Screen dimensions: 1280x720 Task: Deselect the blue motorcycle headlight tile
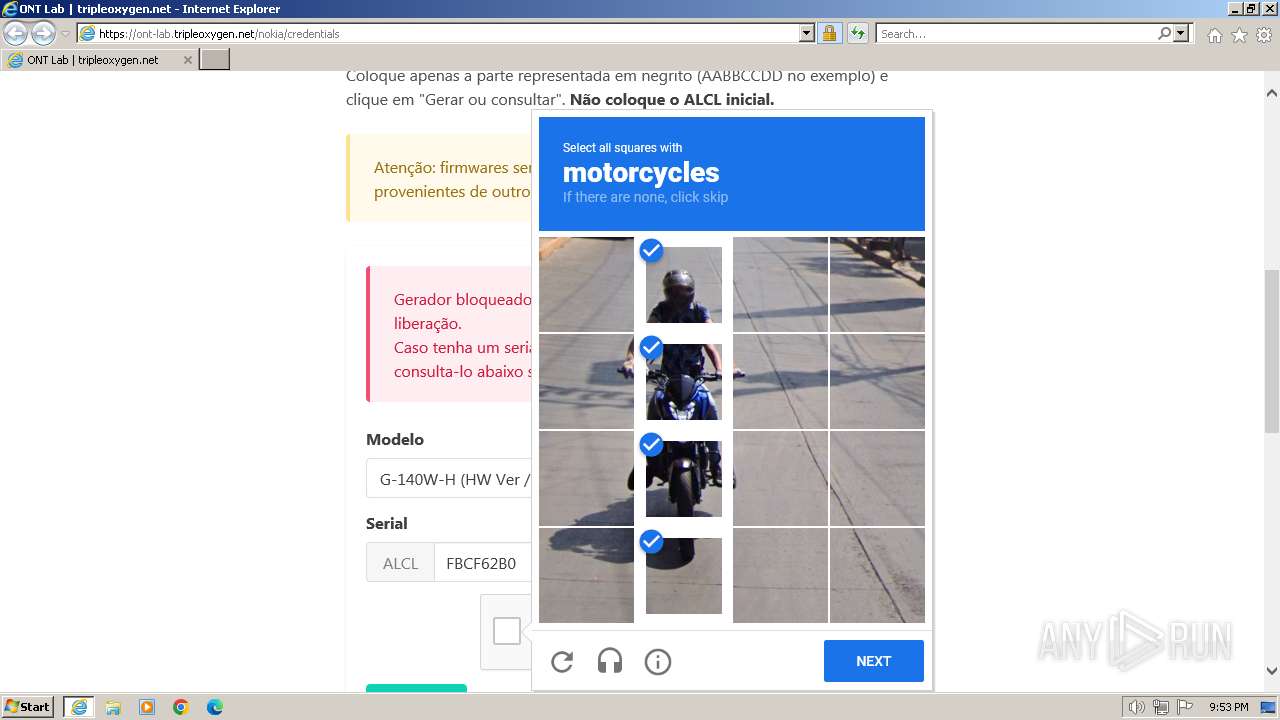tap(684, 382)
